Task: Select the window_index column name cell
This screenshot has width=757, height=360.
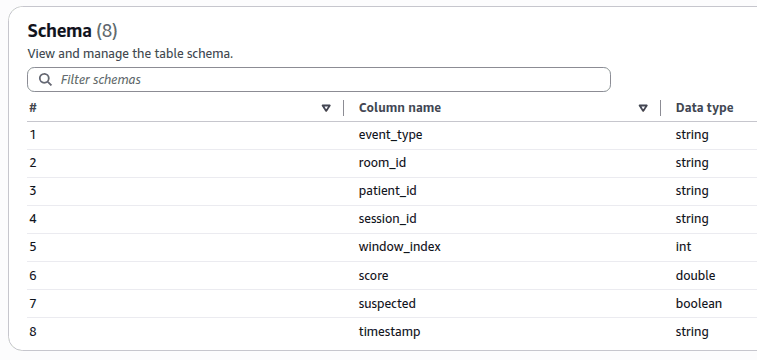Action: point(400,247)
